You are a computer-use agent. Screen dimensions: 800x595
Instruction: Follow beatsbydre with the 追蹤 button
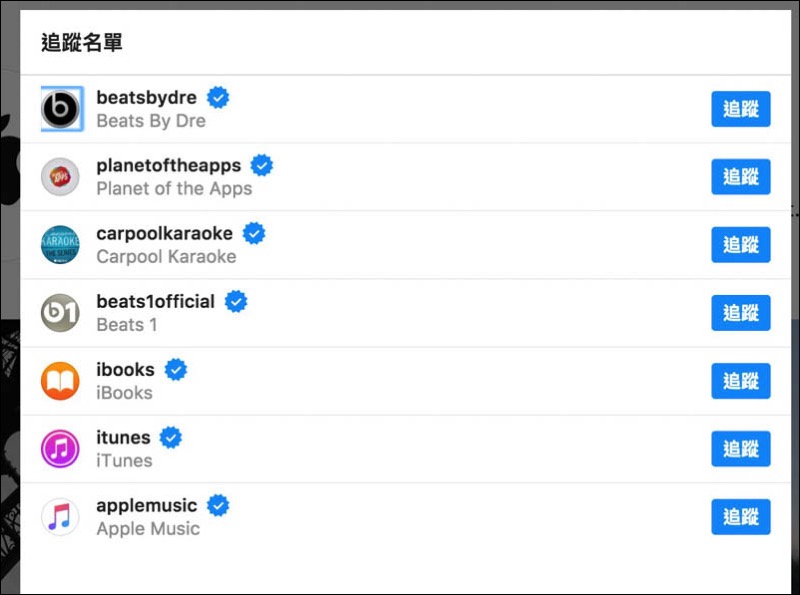[741, 109]
